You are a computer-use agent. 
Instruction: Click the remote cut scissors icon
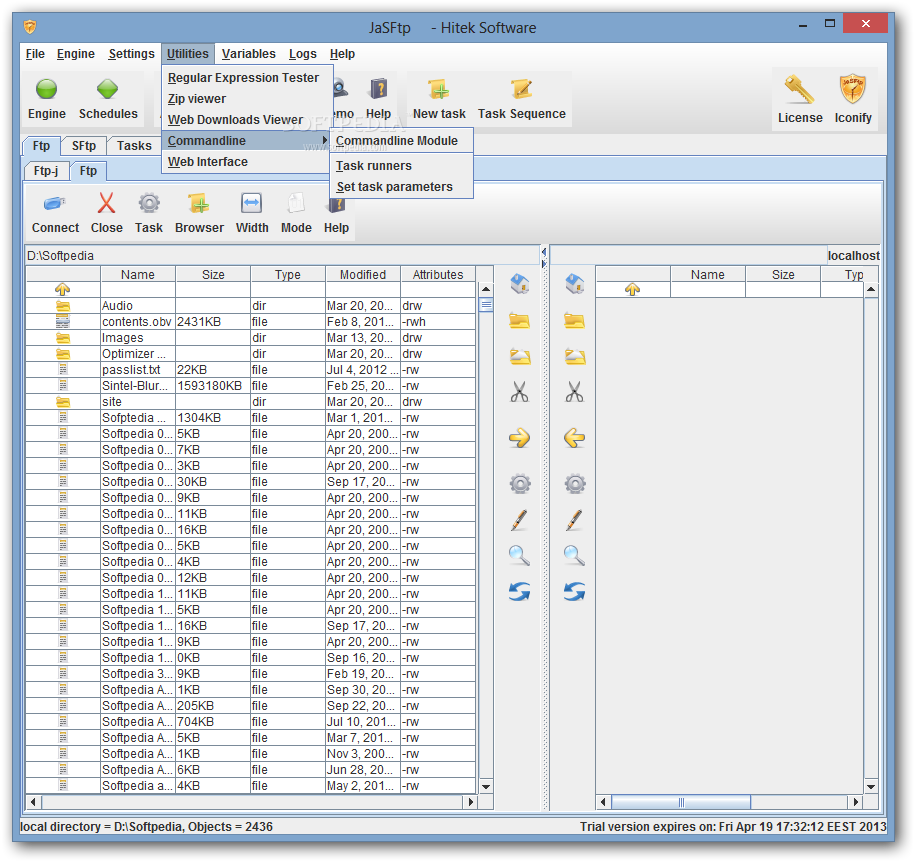click(x=575, y=392)
